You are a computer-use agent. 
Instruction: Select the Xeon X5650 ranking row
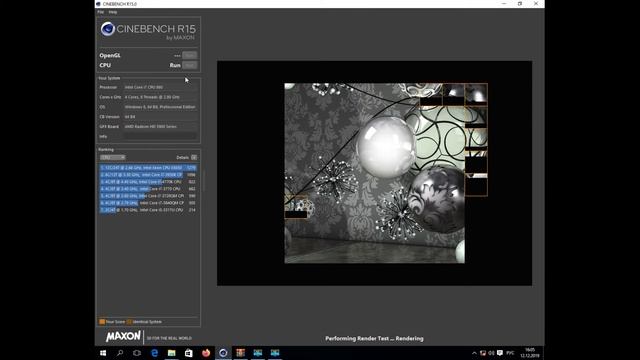pyautogui.click(x=148, y=168)
